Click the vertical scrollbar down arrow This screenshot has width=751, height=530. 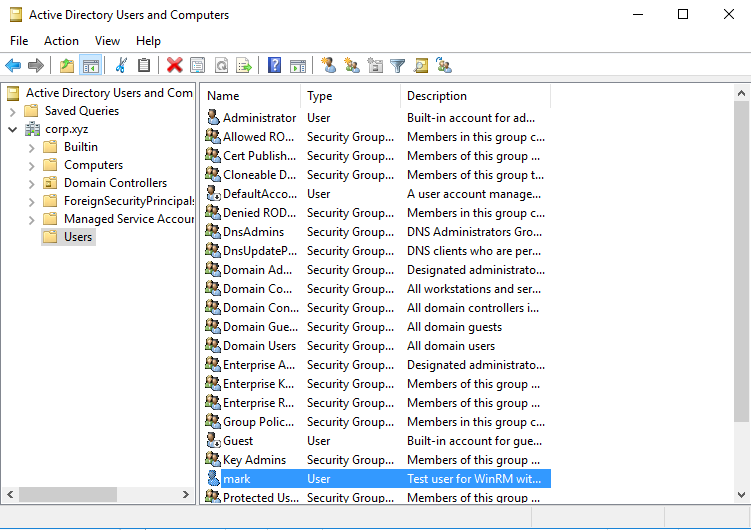[x=741, y=494]
